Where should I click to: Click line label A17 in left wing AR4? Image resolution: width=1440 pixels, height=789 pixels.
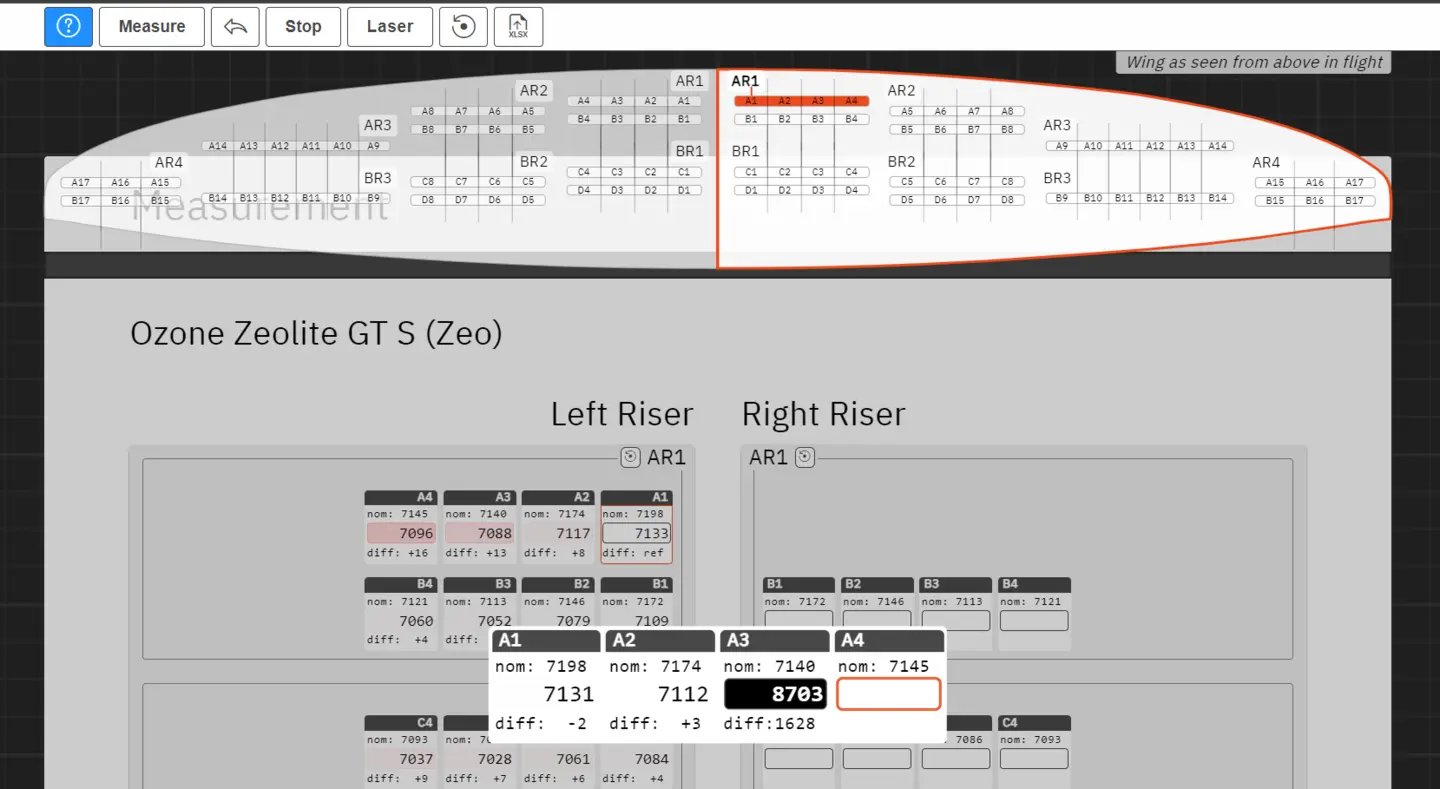(80, 182)
